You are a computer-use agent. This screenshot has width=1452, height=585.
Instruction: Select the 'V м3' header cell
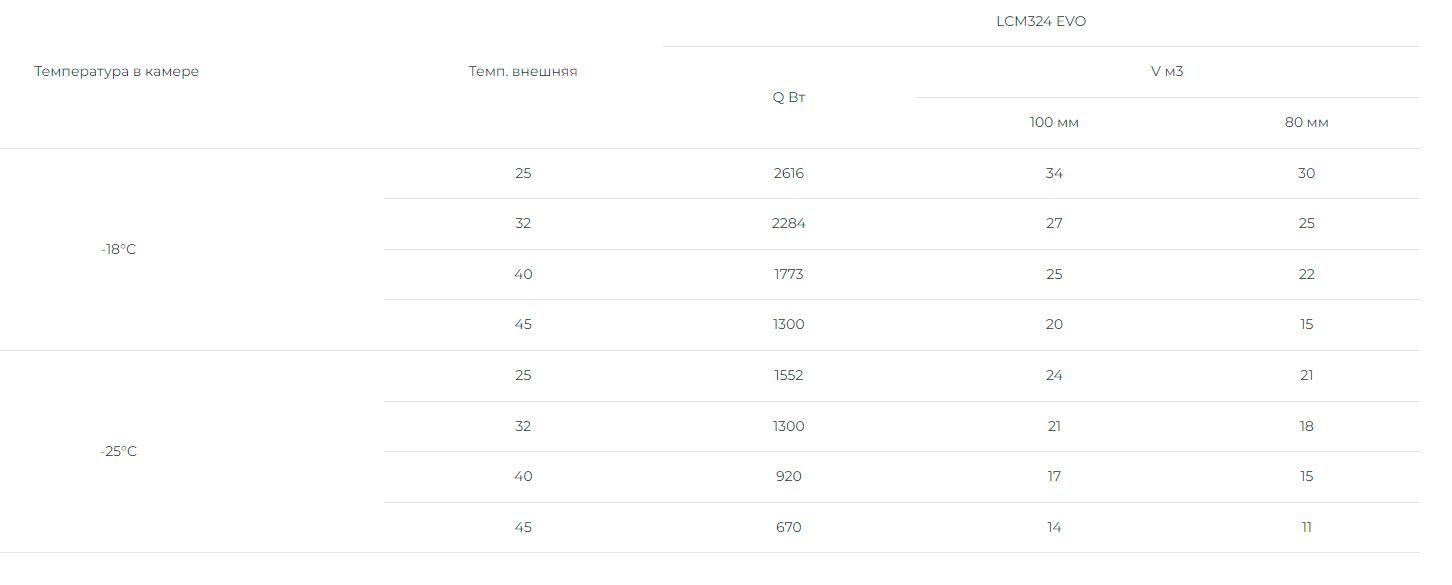(x=1167, y=72)
